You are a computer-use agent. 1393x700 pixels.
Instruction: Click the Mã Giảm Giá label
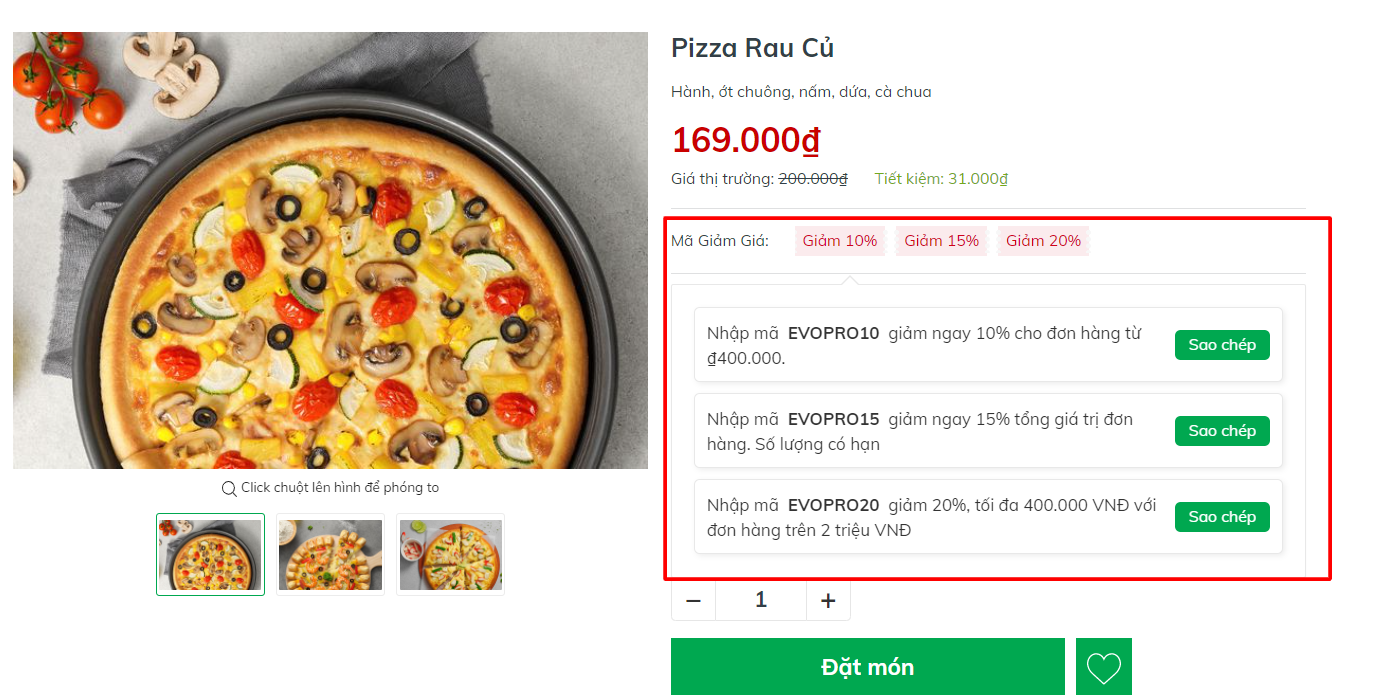coord(722,240)
